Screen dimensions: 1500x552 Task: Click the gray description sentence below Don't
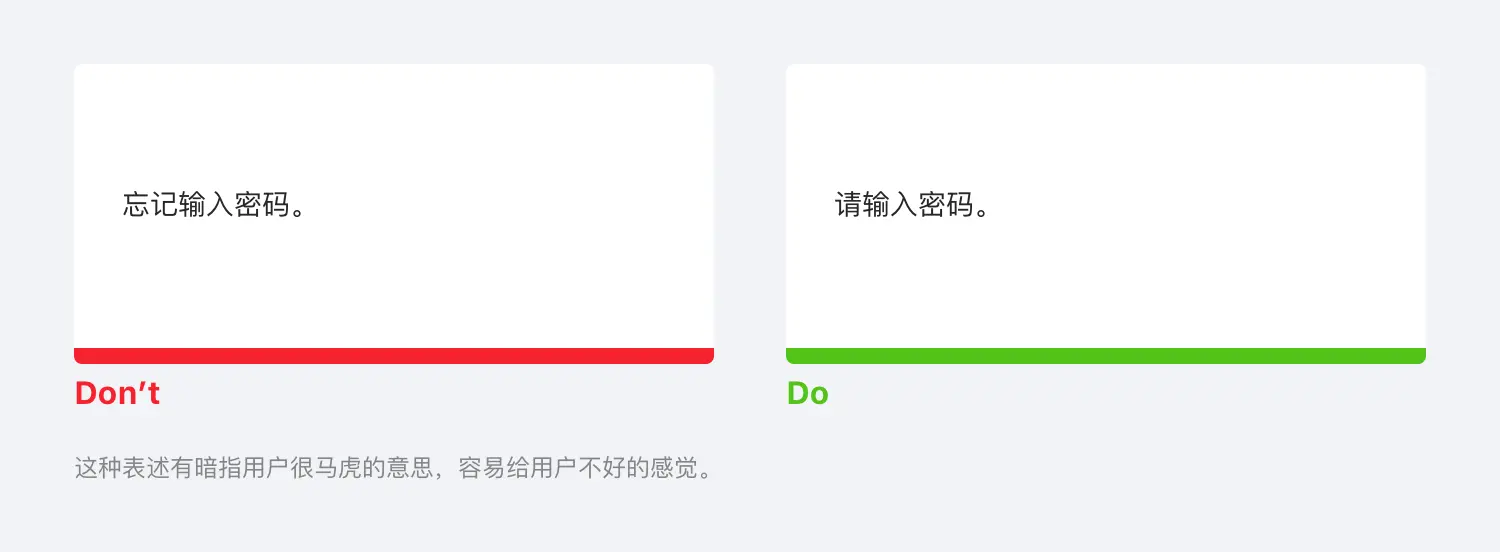[396, 468]
